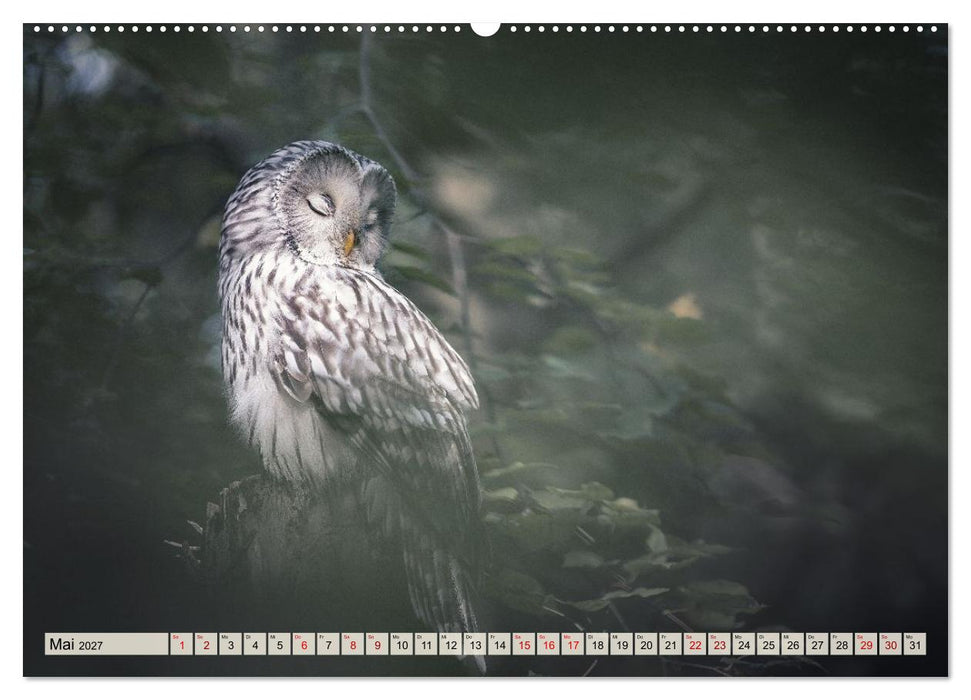This screenshot has height=700, width=971.
Task: Select day 24 in the date row
Action: coord(744,644)
